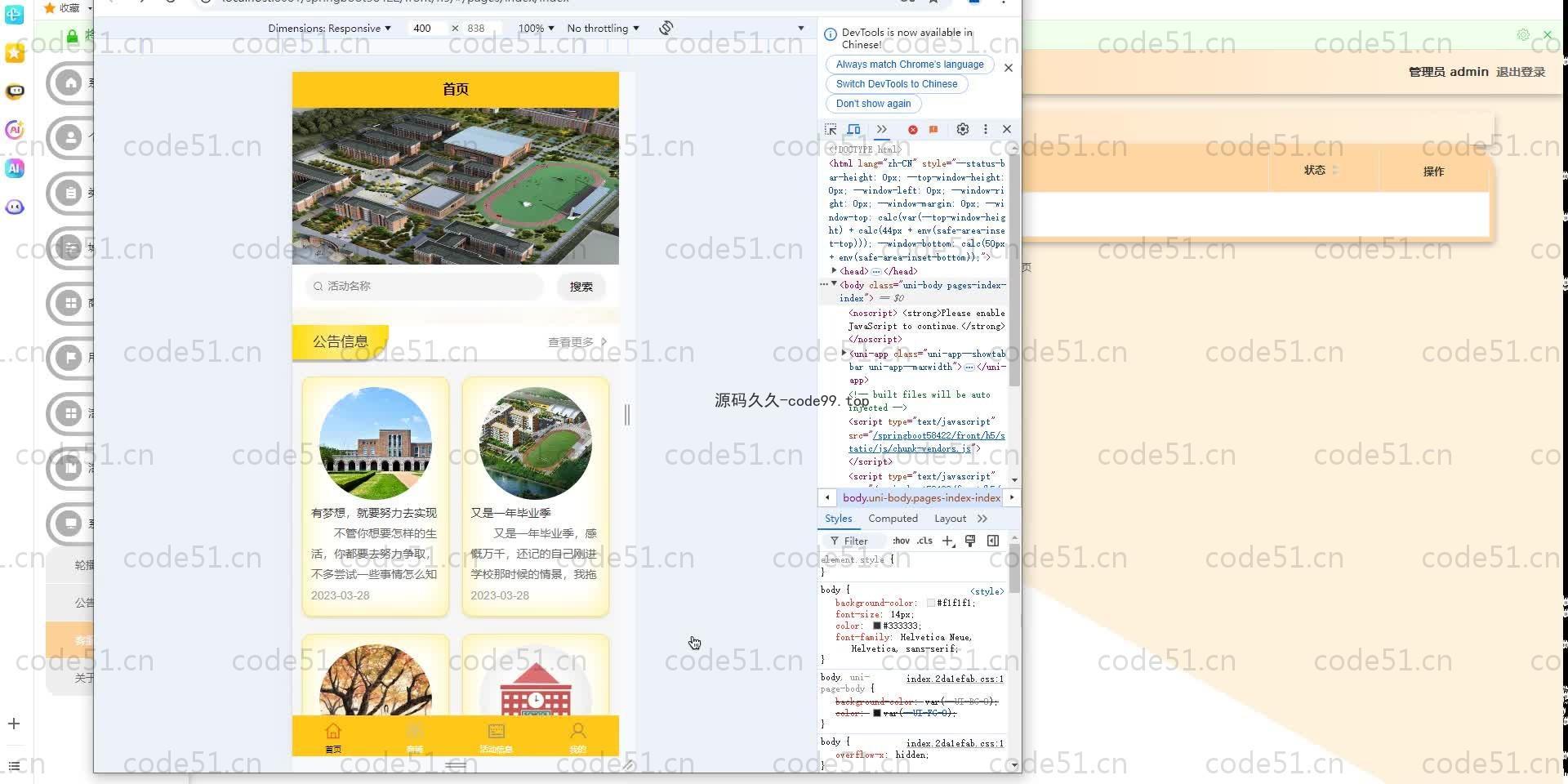Toggle the computed styles sidebar icon
The height and width of the screenshot is (784, 1568).
[x=993, y=541]
